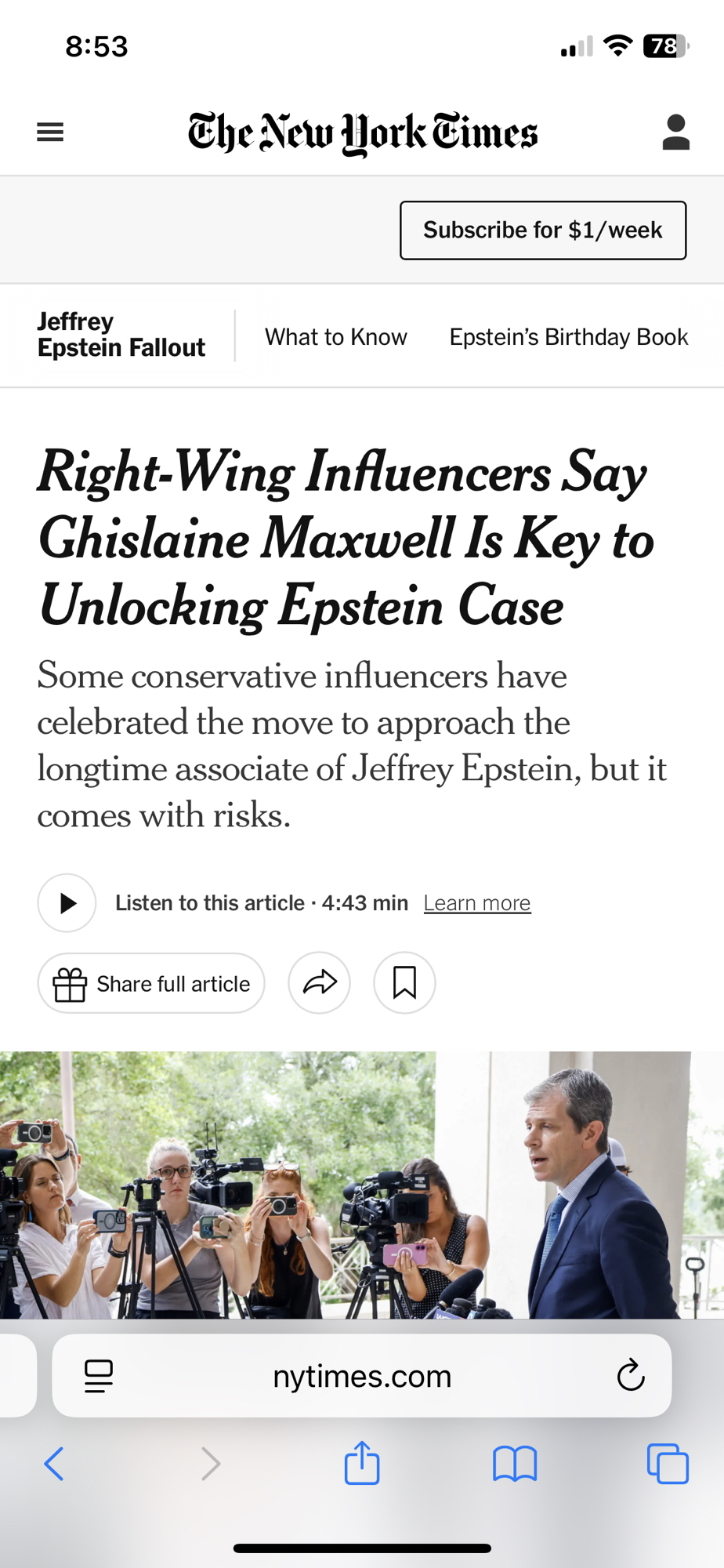Go back to previous page
Image resolution: width=724 pixels, height=1568 pixels.
(54, 1464)
